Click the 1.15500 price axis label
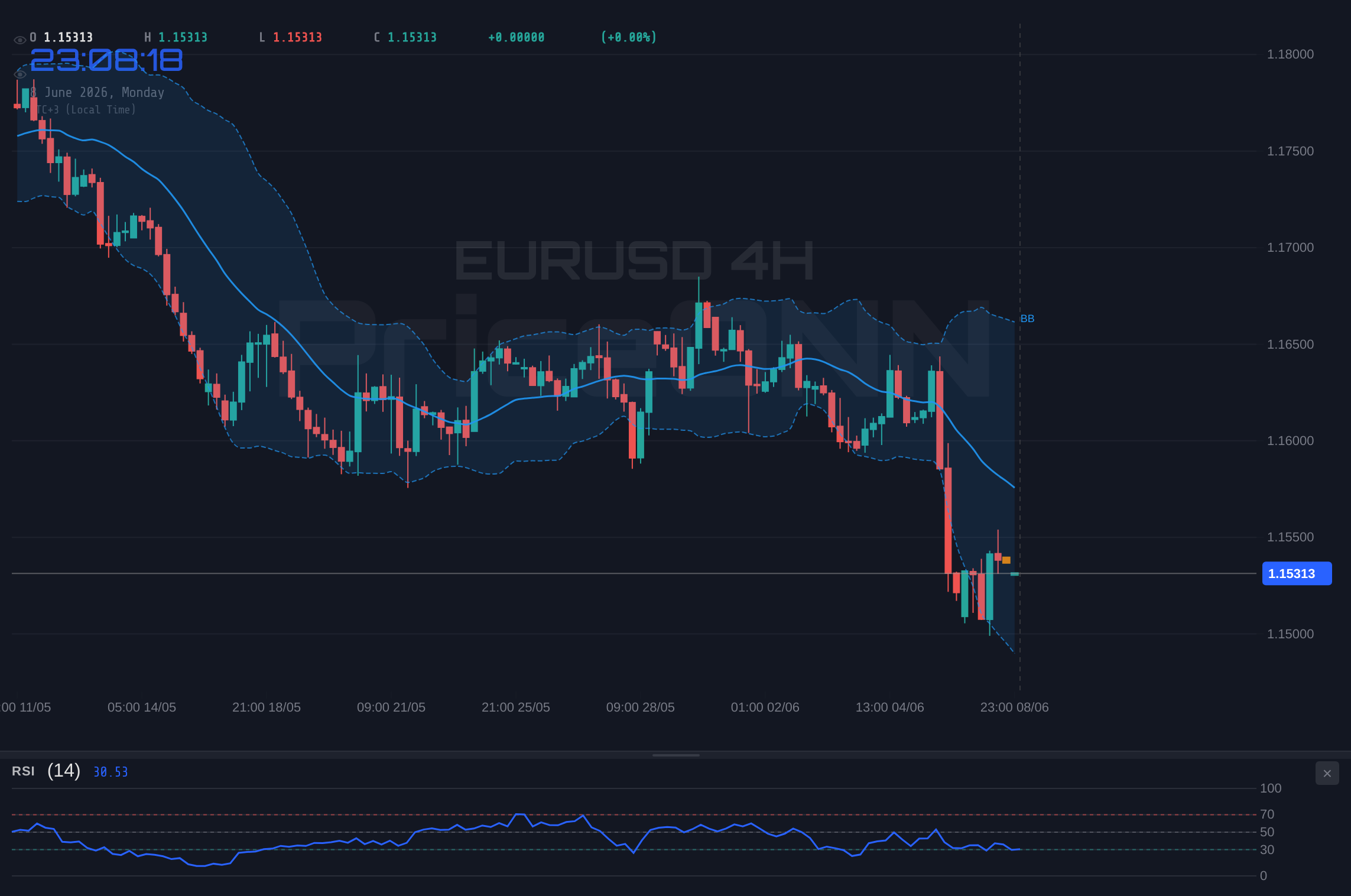Screen dimensions: 1351x896 [x=1290, y=537]
